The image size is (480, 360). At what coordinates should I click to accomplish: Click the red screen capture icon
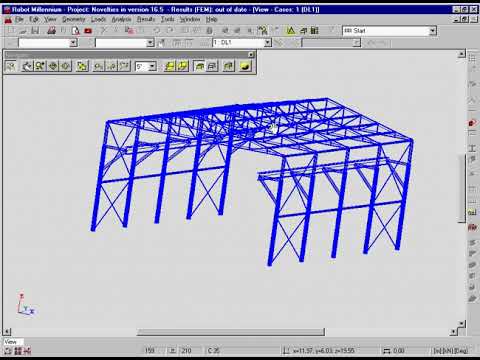pos(88,31)
